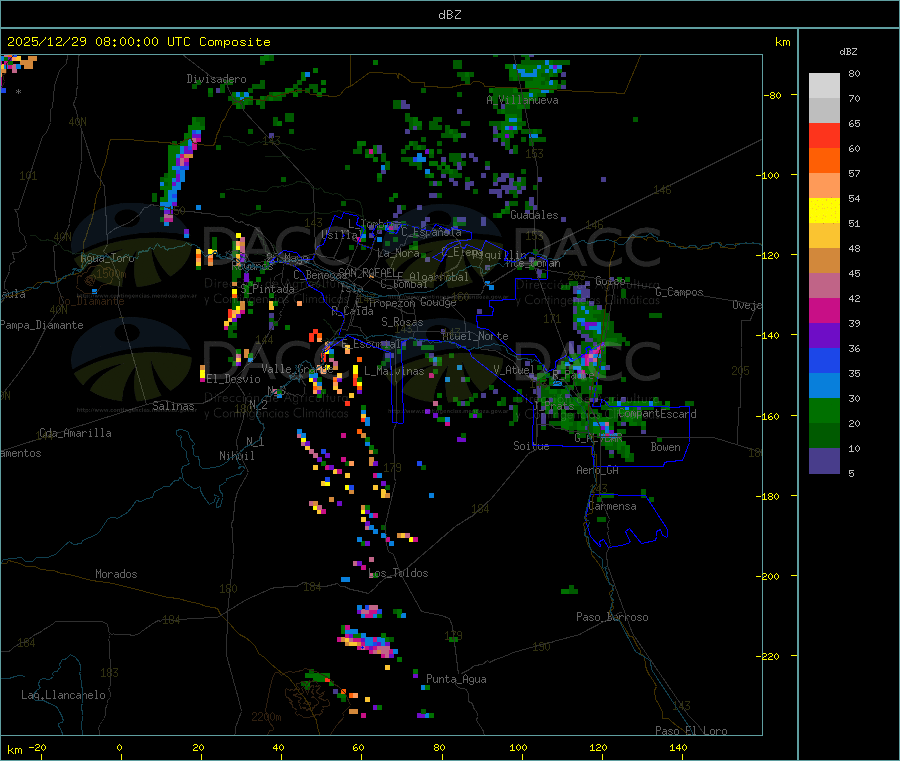Select the red 65 dBZ legend swatch
This screenshot has width=900, height=761.
(x=824, y=135)
